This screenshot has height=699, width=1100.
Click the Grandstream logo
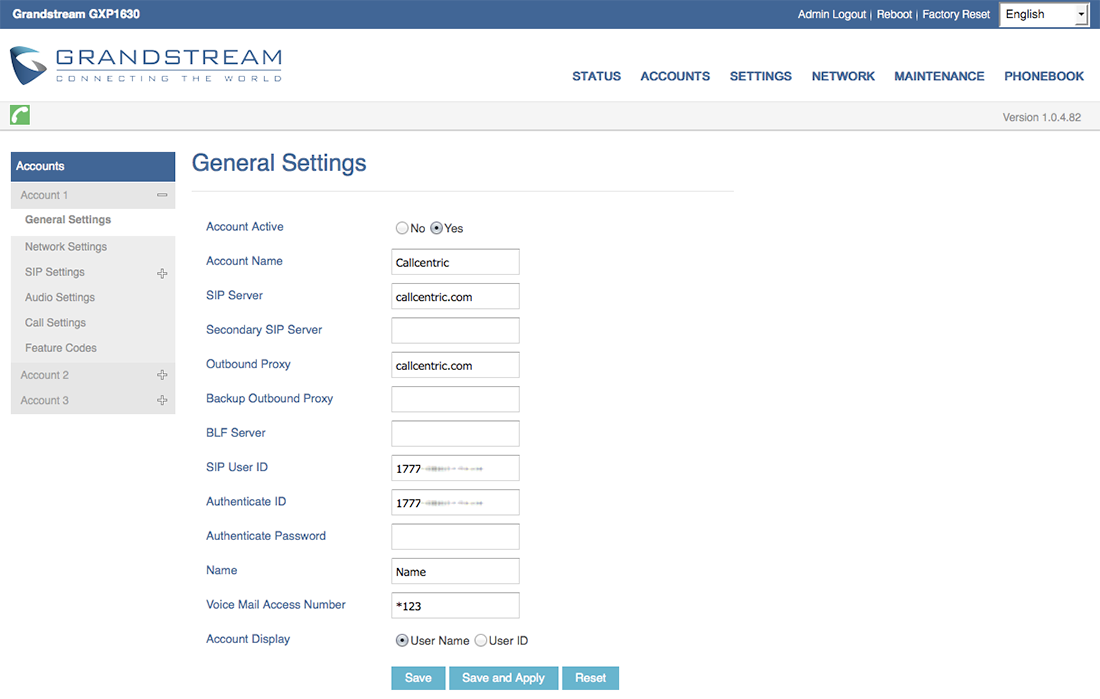(x=146, y=65)
